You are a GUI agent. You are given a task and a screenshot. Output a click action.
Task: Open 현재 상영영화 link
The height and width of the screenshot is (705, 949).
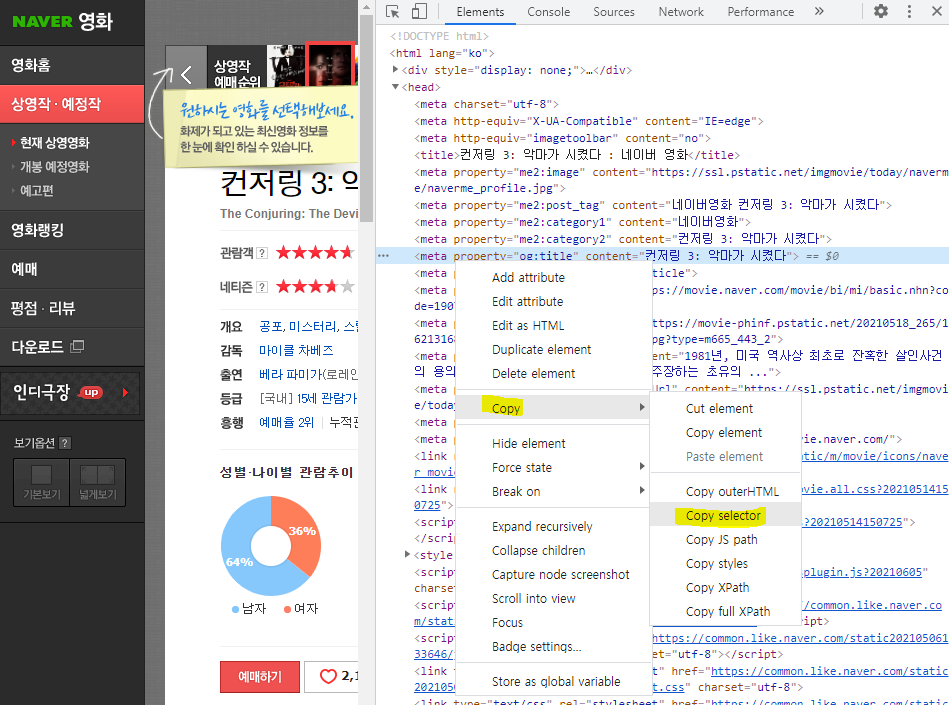point(54,143)
